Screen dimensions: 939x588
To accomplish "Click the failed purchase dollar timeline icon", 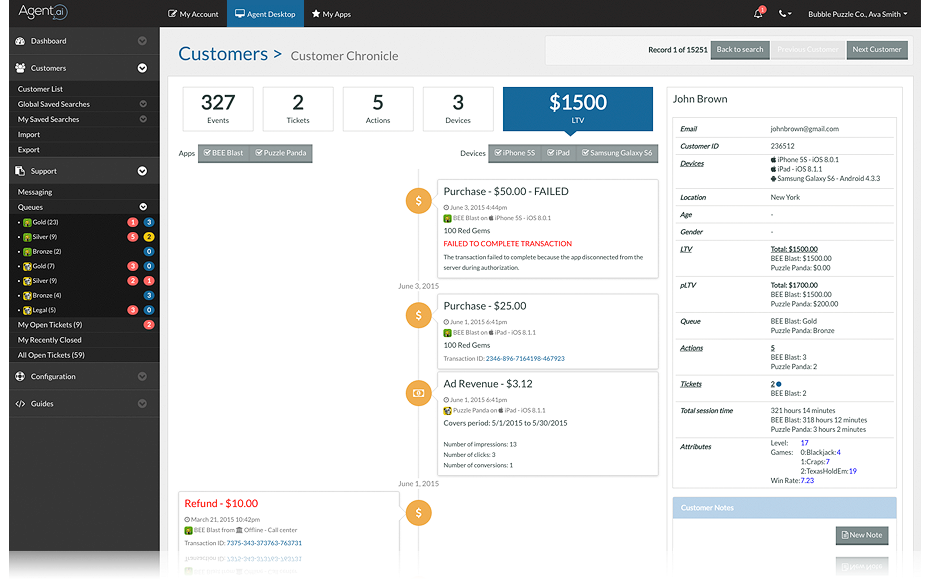I will point(419,201).
